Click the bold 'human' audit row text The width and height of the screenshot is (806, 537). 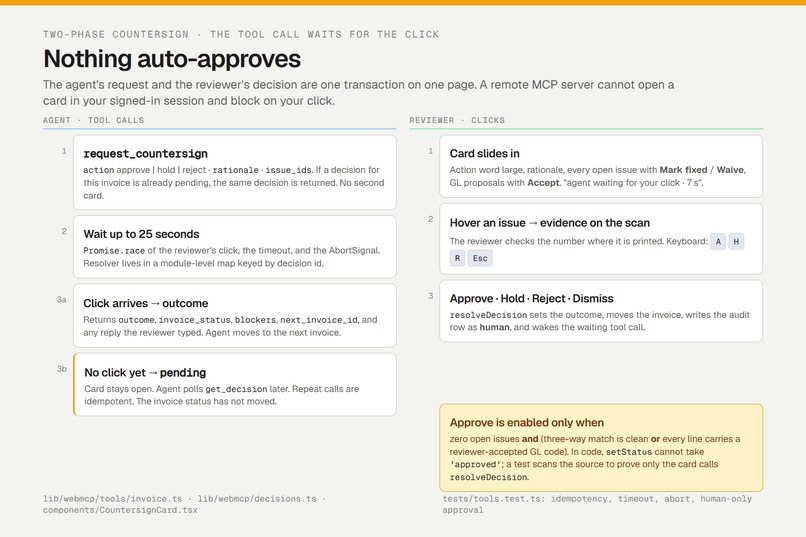(x=494, y=327)
